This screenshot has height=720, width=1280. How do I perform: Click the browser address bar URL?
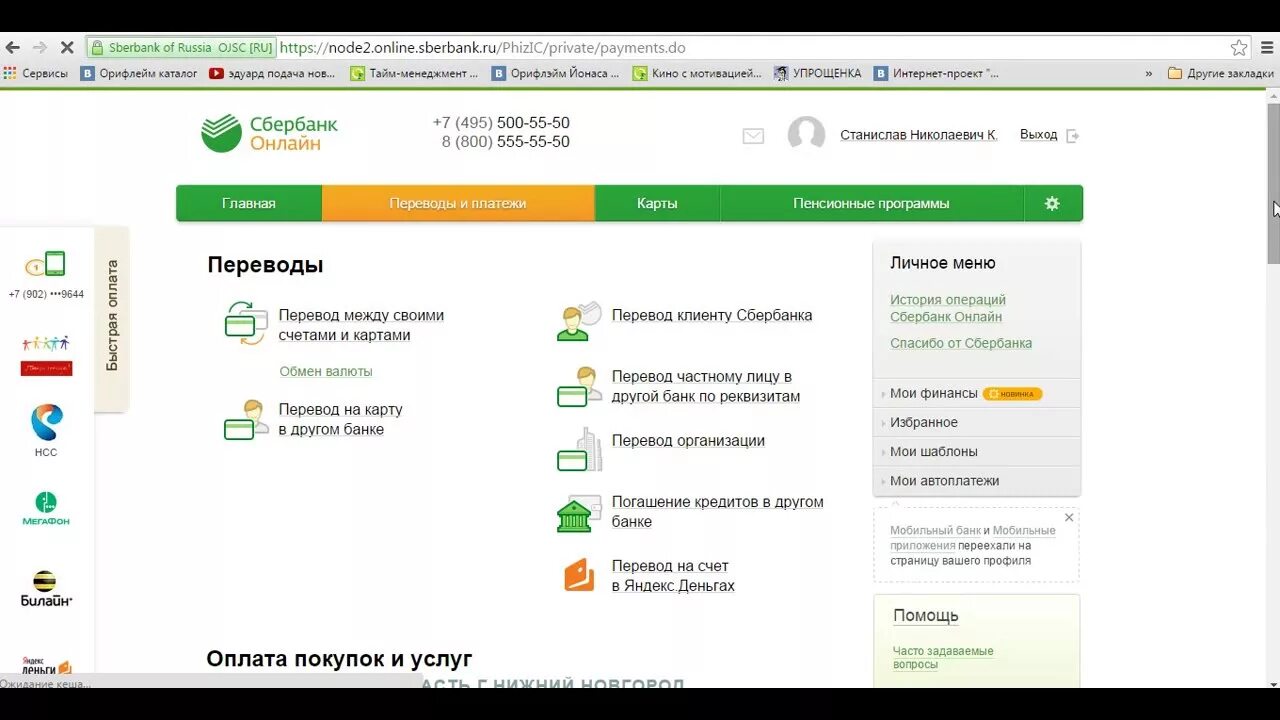click(483, 47)
